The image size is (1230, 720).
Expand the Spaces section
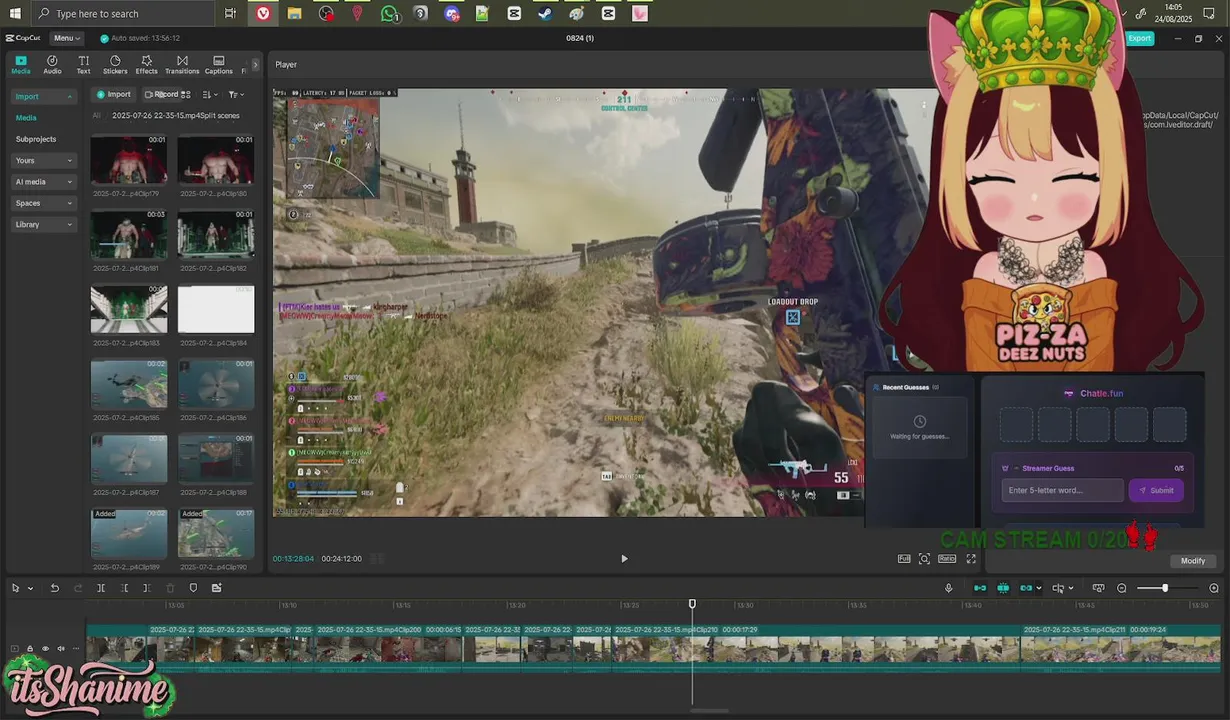pos(44,203)
